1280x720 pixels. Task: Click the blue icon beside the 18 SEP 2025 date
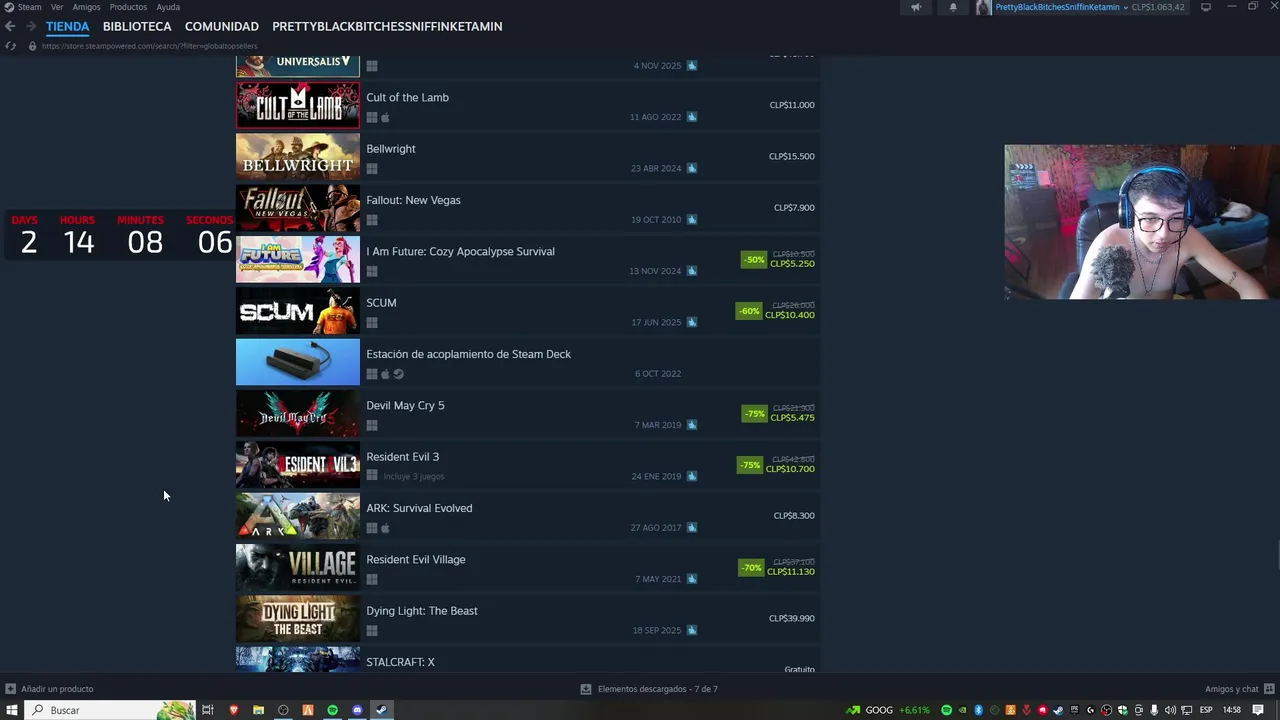(x=692, y=630)
